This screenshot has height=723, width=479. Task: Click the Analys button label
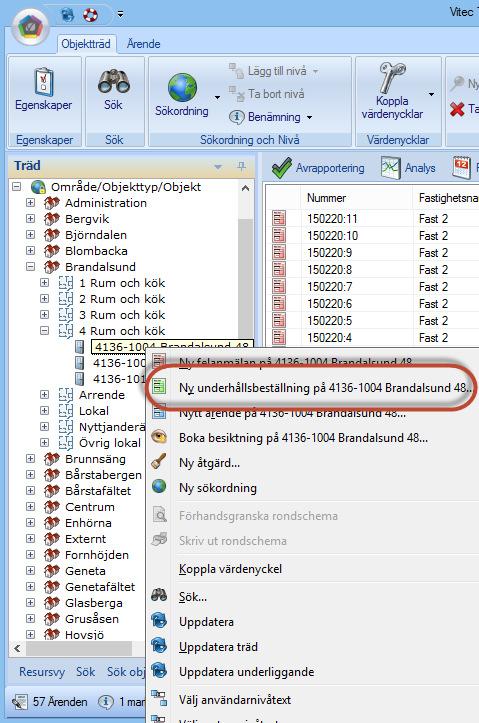[x=420, y=168]
